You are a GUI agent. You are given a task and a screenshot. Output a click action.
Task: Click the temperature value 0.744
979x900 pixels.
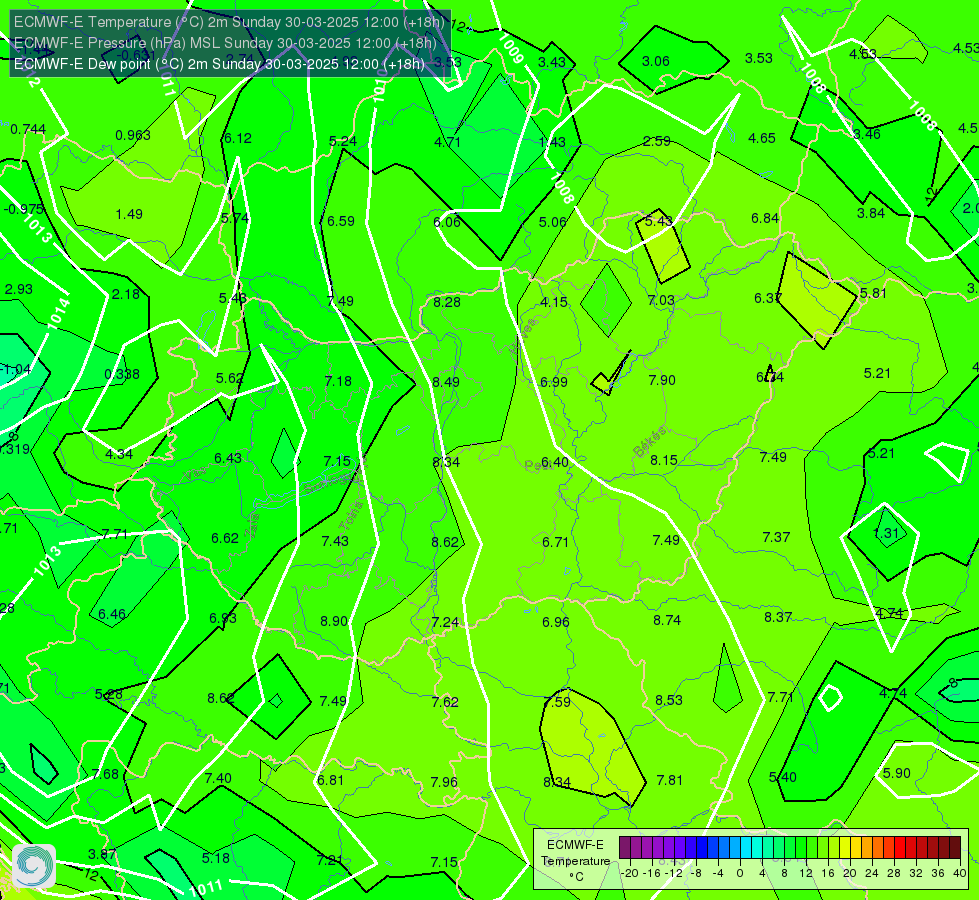pos(28,129)
